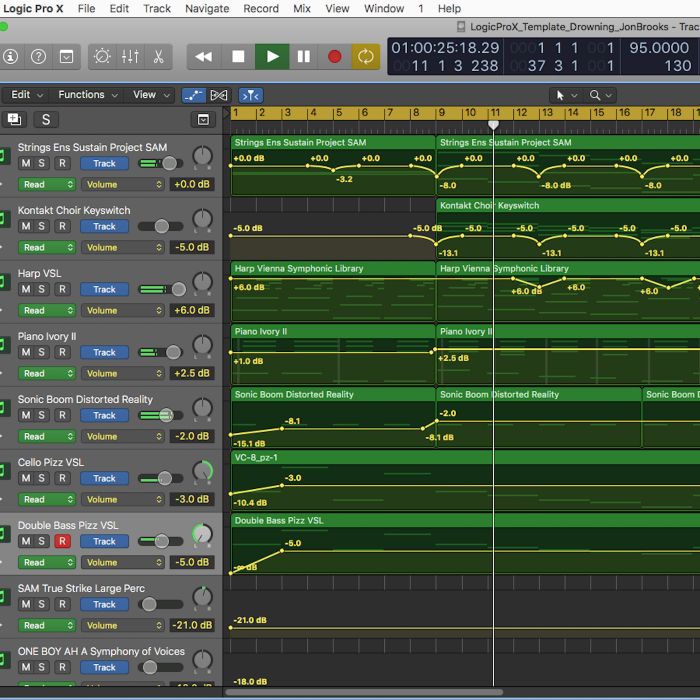
Task: Click the Play transport button
Action: [x=272, y=57]
